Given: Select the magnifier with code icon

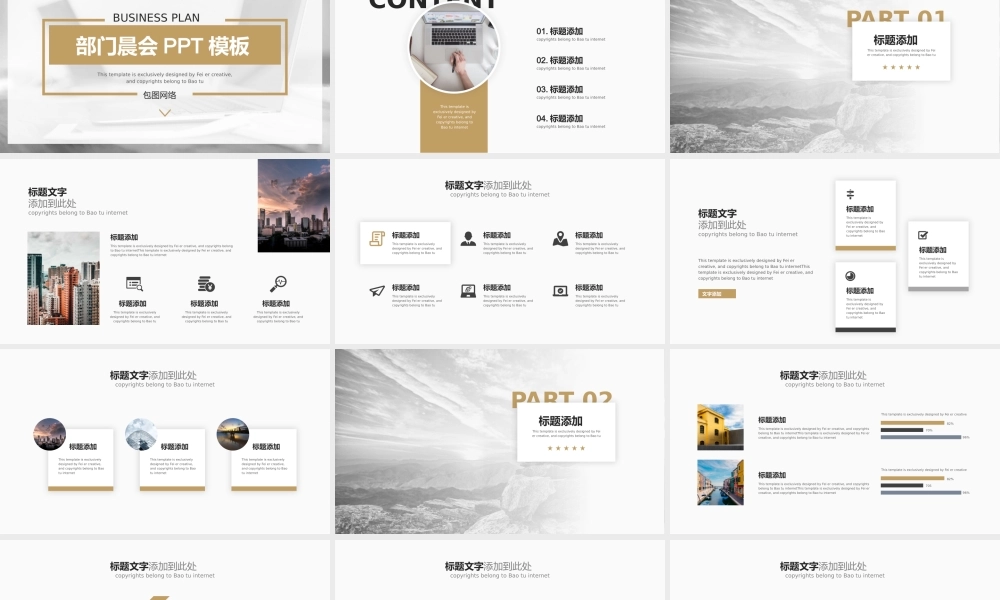Looking at the screenshot, I should 278,284.
